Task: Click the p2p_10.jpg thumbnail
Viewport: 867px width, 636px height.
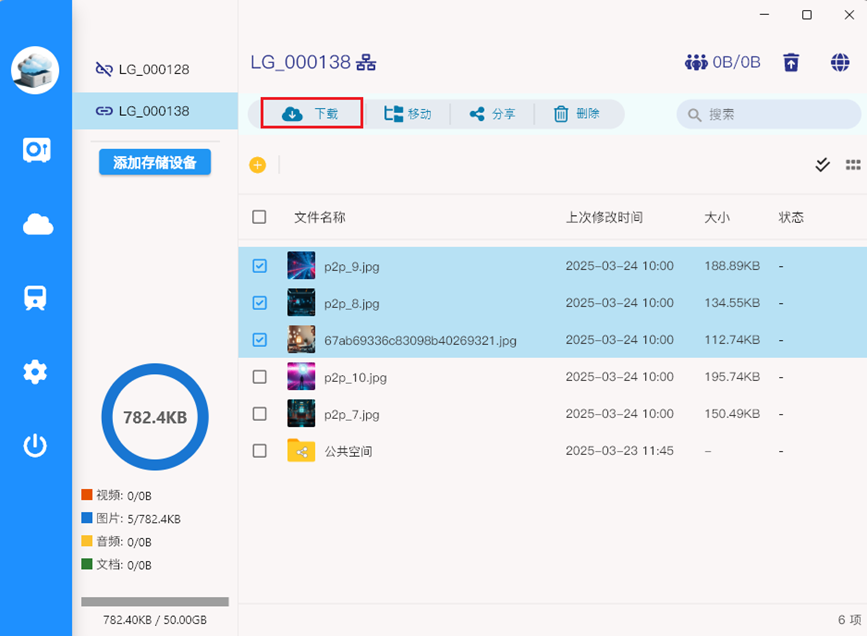Action: point(301,377)
